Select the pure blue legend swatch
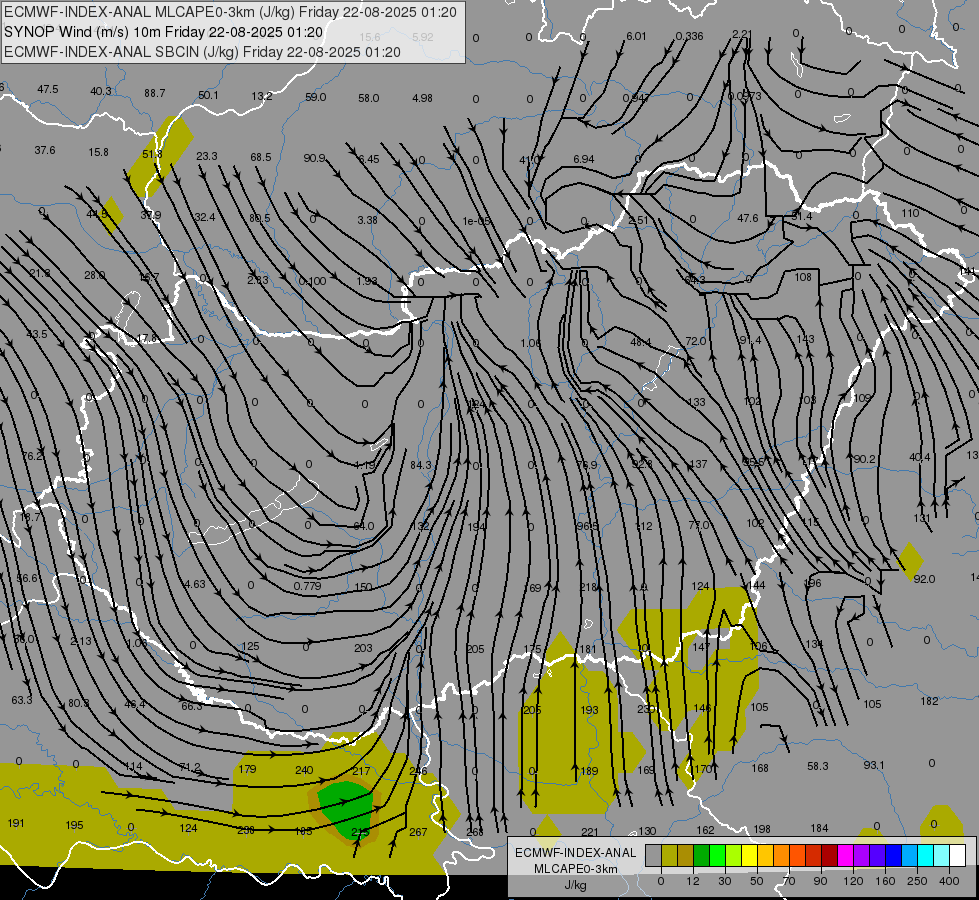 [x=893, y=855]
